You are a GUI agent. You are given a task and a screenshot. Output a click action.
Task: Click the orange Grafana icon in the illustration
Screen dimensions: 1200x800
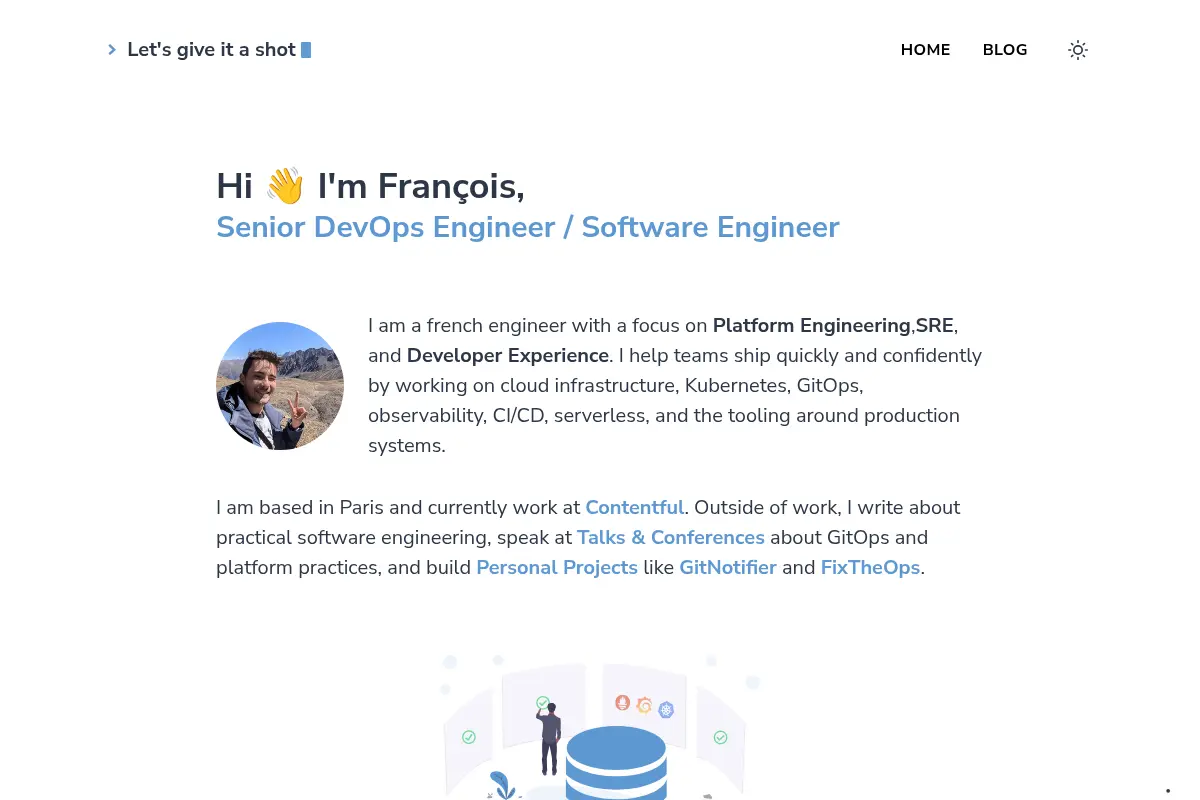pyautogui.click(x=644, y=706)
